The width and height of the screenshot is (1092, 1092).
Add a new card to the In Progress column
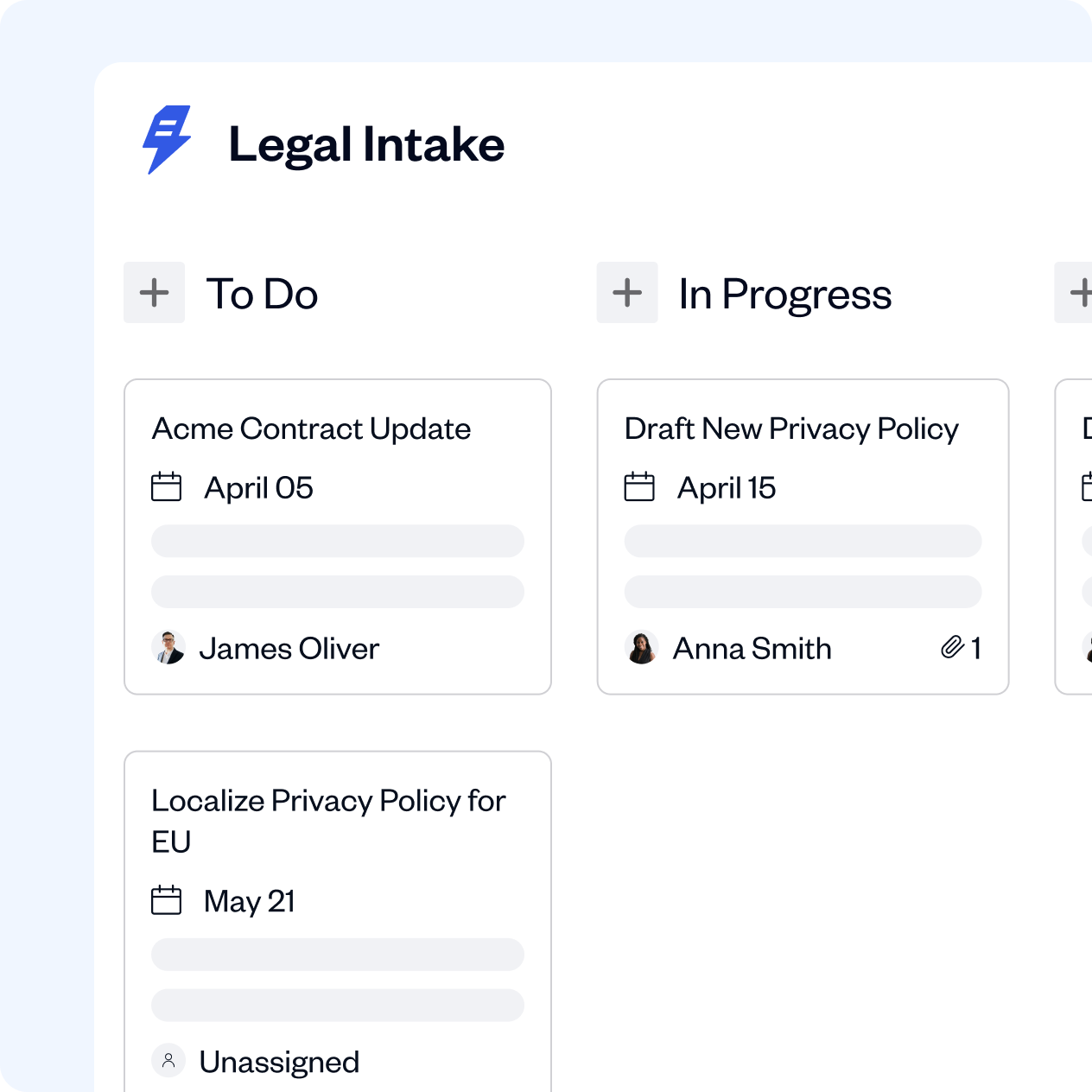click(627, 292)
